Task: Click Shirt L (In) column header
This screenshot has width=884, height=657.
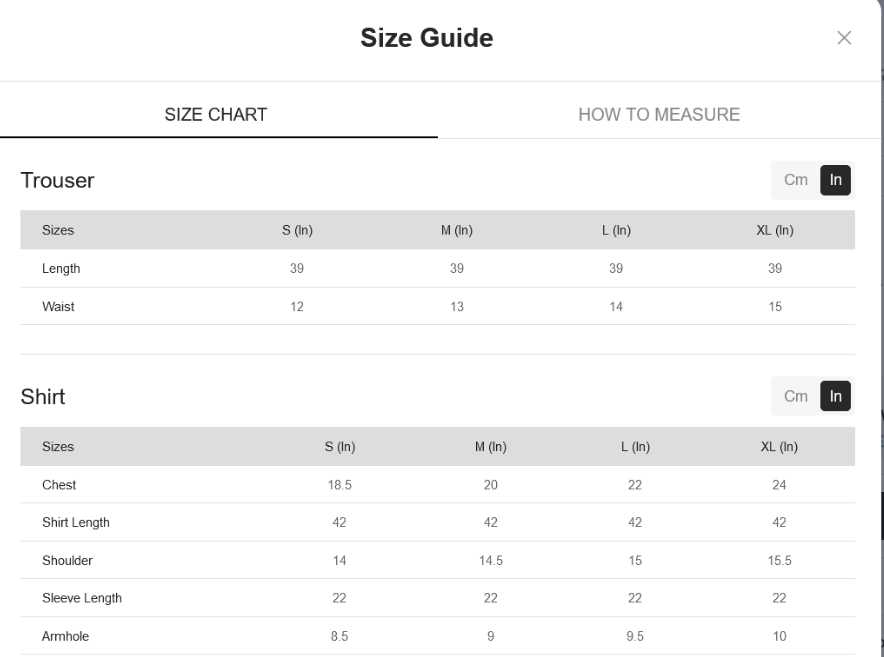Action: pyautogui.click(x=635, y=447)
